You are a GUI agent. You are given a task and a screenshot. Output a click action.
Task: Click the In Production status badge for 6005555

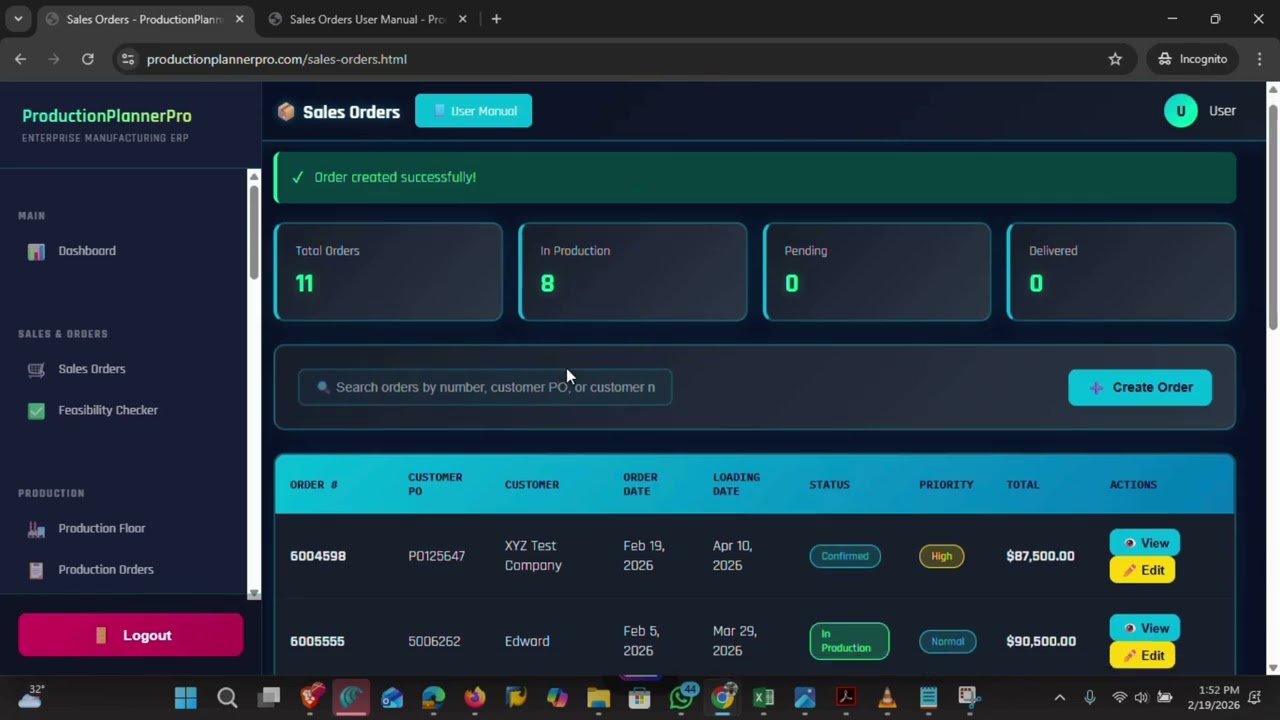point(849,641)
